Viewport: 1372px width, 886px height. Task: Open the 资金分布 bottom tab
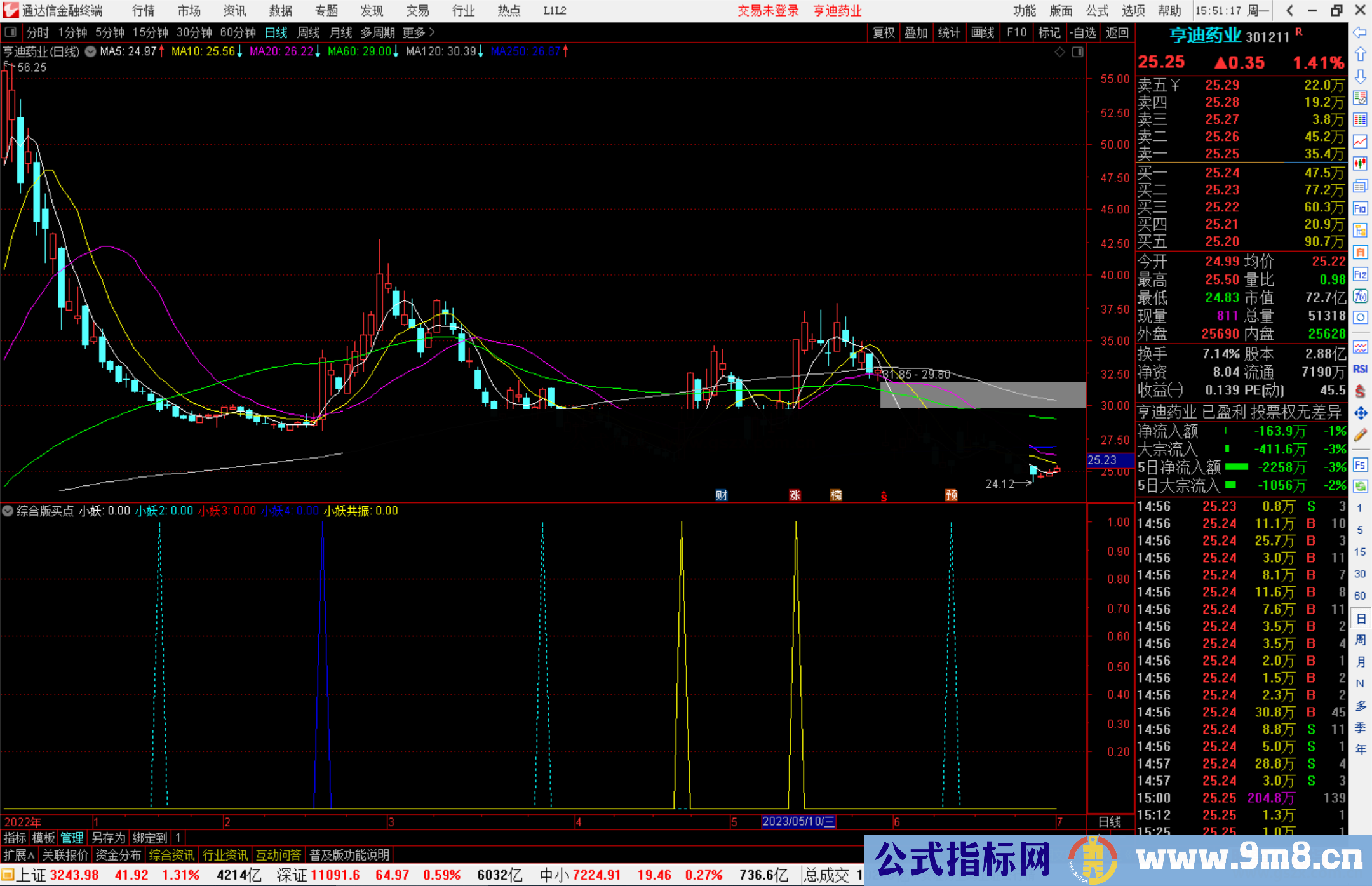pos(118,855)
